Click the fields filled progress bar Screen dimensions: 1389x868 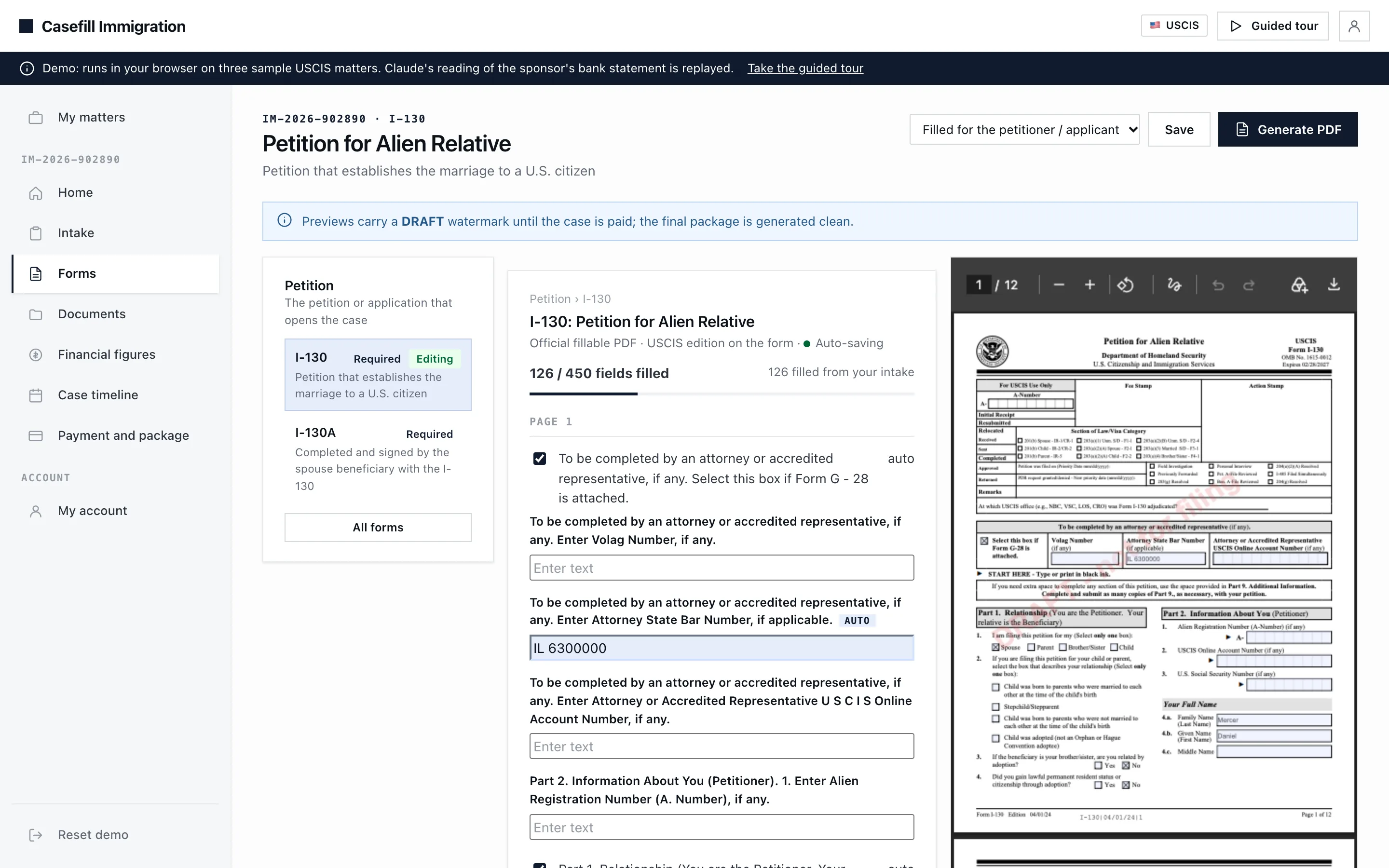tap(722, 394)
